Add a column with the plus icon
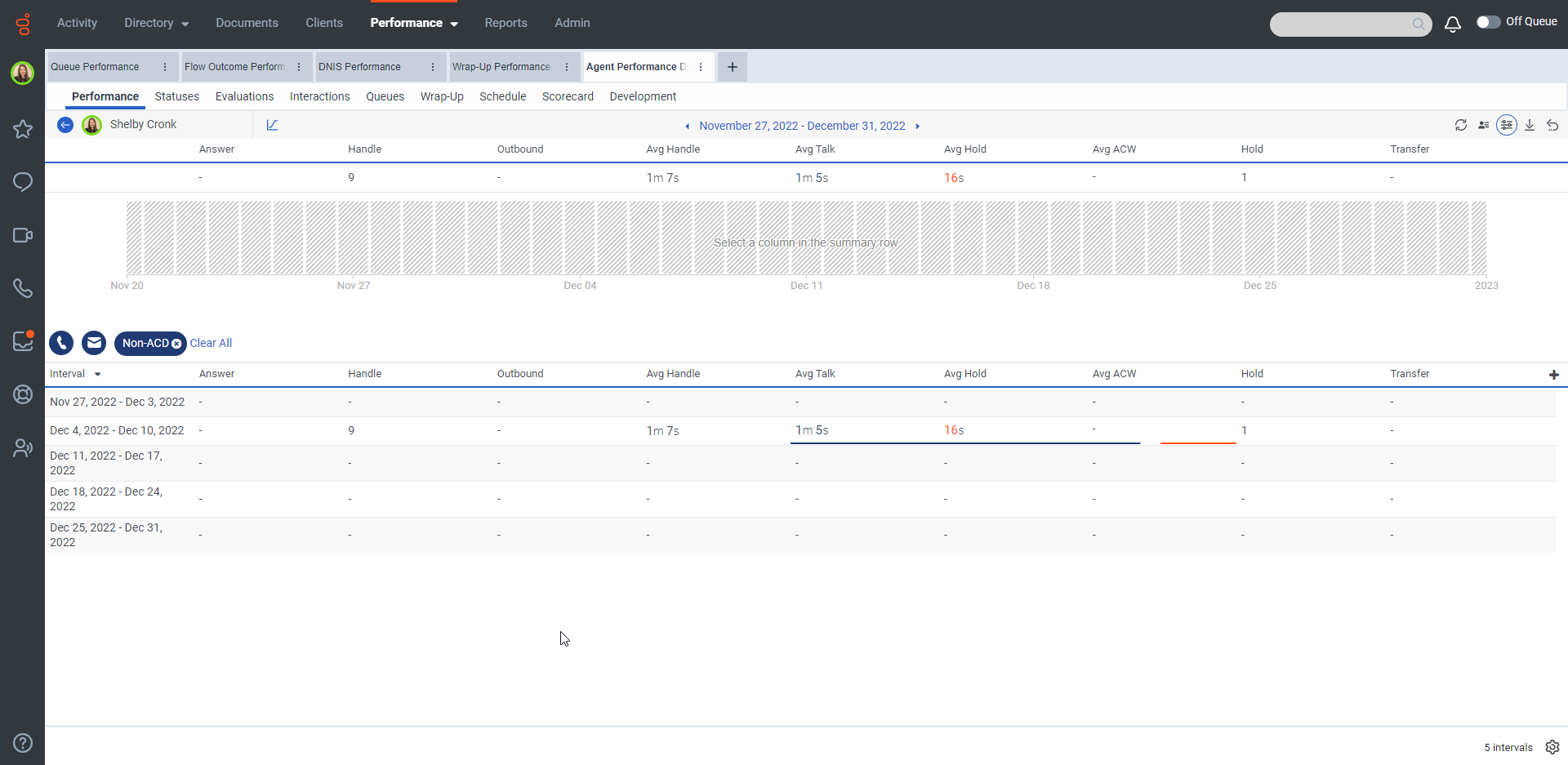This screenshot has height=765, width=1568. pyautogui.click(x=1553, y=375)
